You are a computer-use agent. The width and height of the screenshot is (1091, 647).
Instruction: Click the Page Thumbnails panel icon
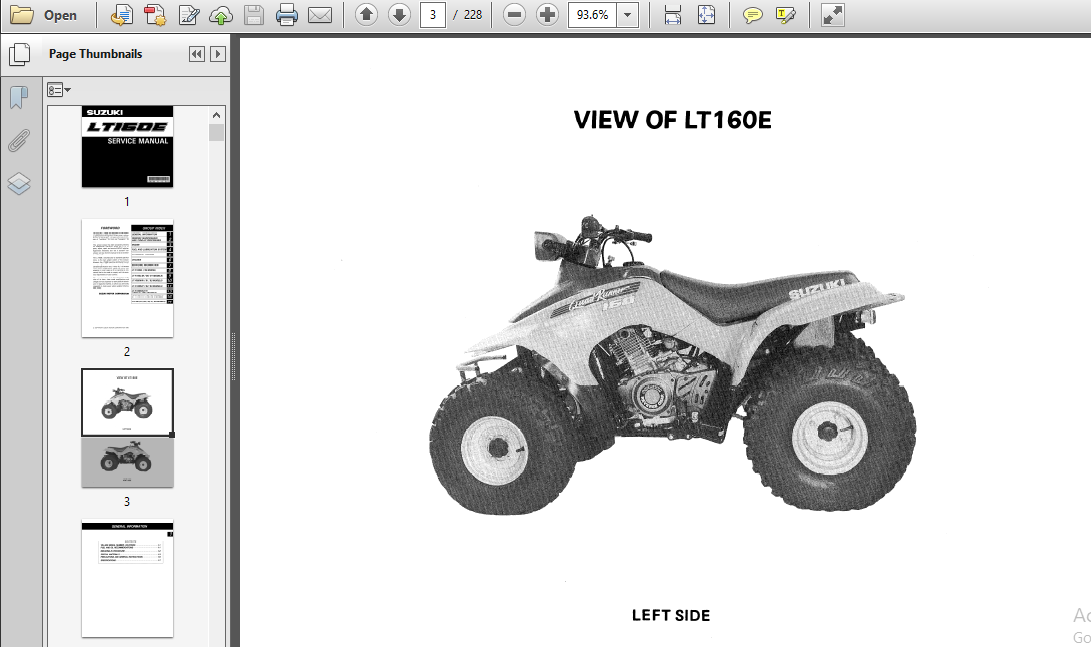(x=19, y=54)
